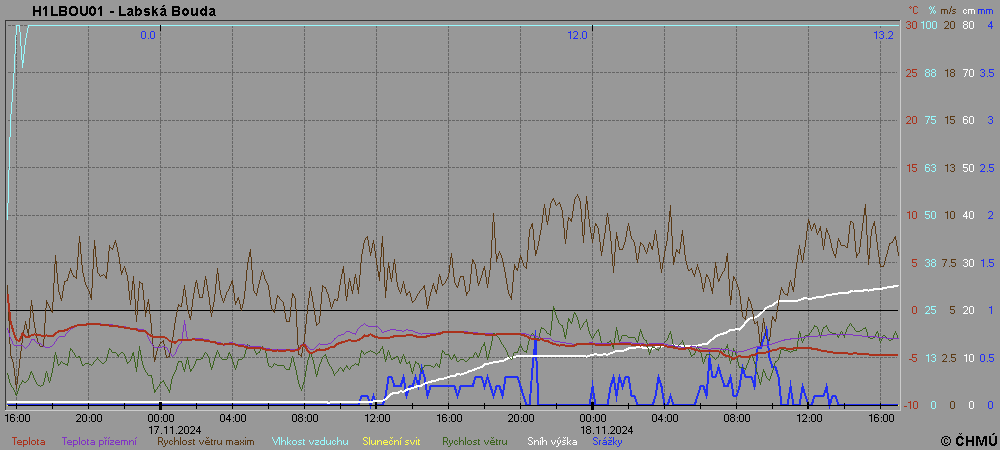Click the % humidity unit axis header

(930, 10)
